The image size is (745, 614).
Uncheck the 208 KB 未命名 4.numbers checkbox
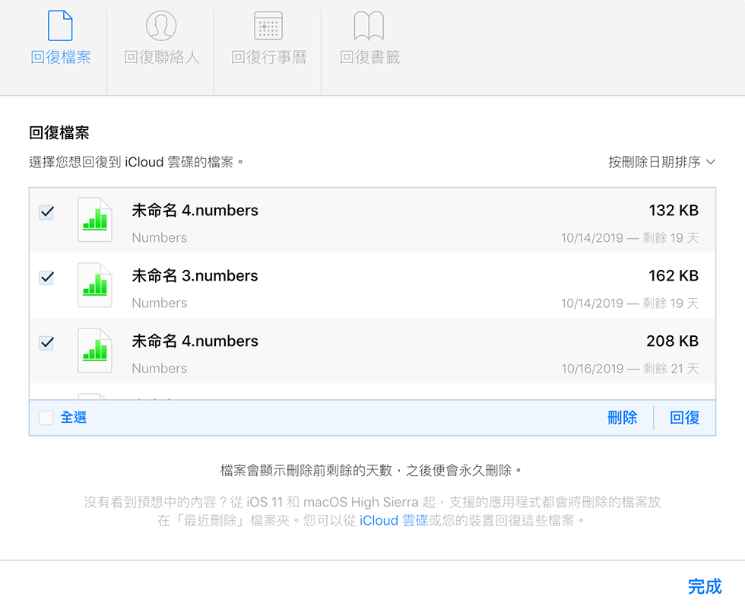(47, 342)
